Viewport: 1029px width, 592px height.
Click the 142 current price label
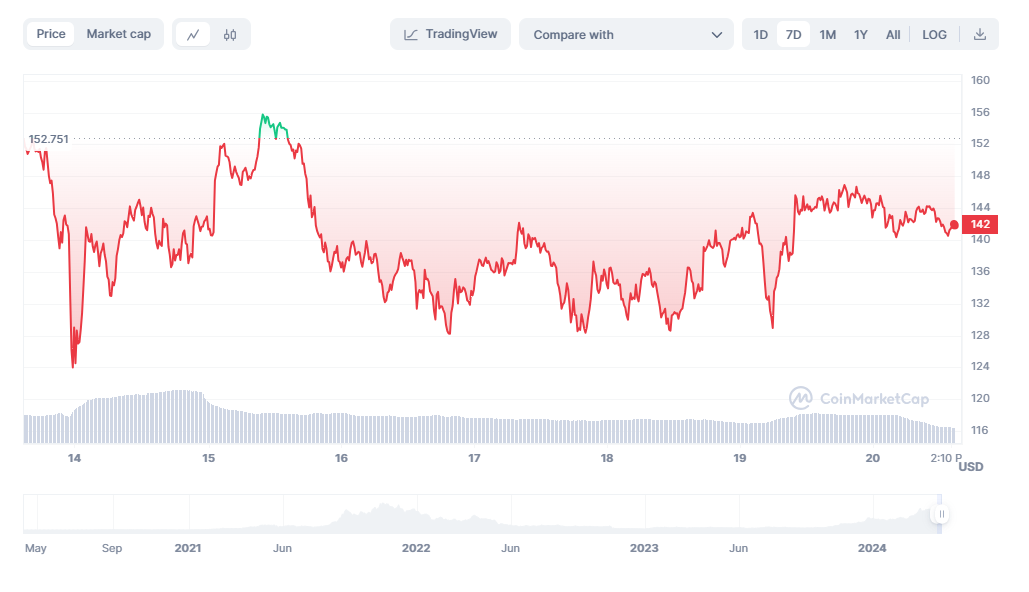click(x=979, y=224)
